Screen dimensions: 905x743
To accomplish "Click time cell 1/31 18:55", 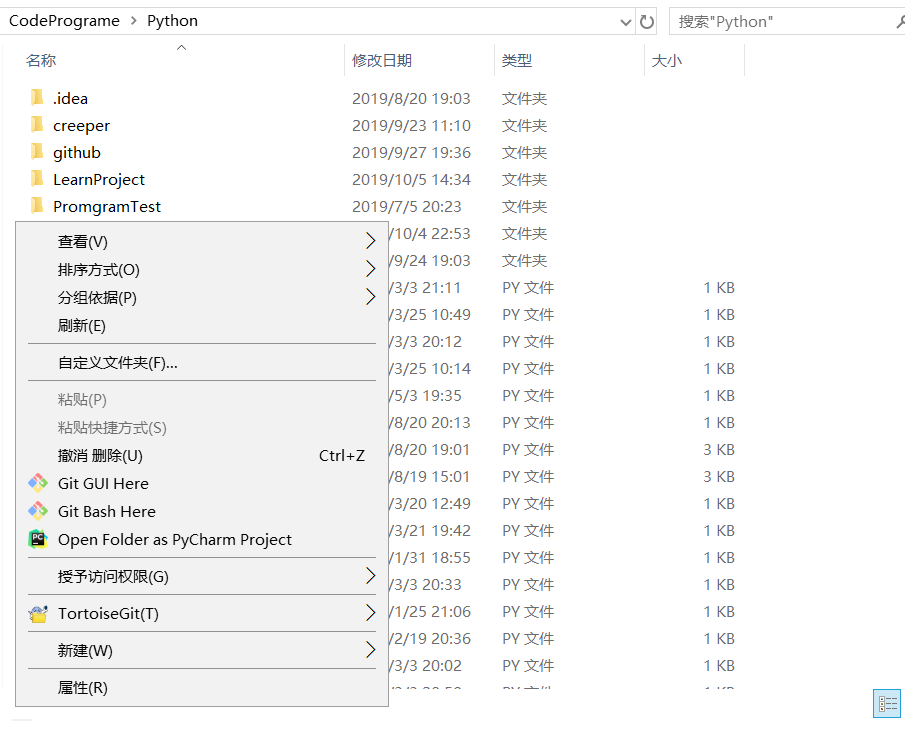I will 430,558.
